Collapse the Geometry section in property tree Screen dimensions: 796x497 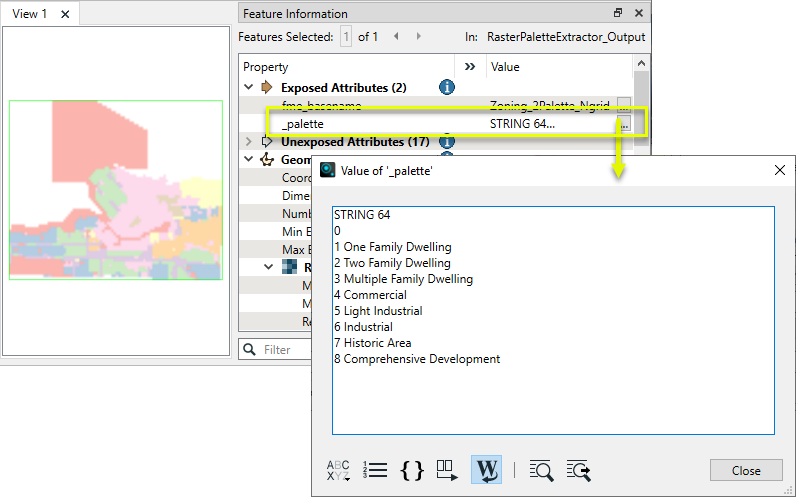[249, 160]
